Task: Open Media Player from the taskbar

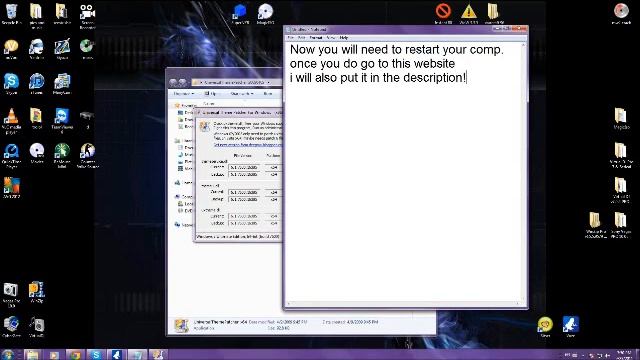Action: (x=54, y=354)
